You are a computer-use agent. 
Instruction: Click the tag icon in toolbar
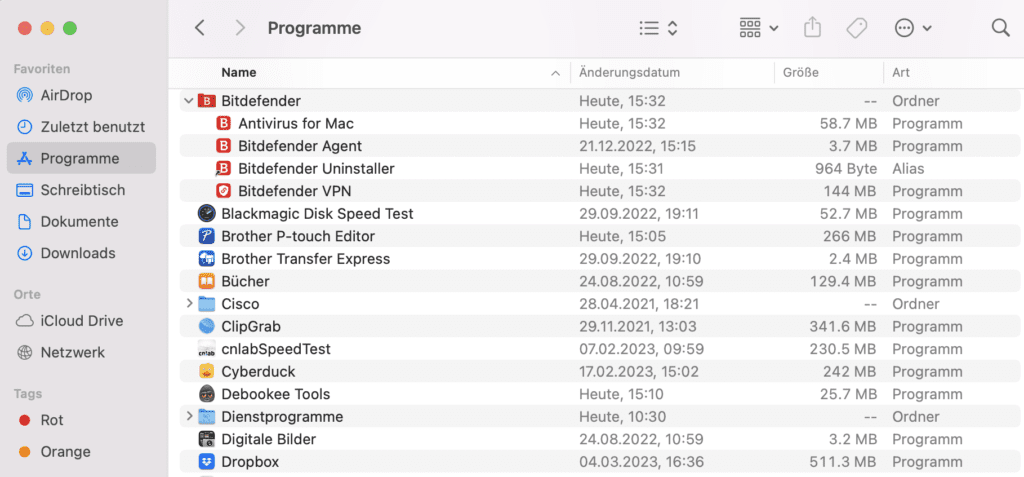856,28
